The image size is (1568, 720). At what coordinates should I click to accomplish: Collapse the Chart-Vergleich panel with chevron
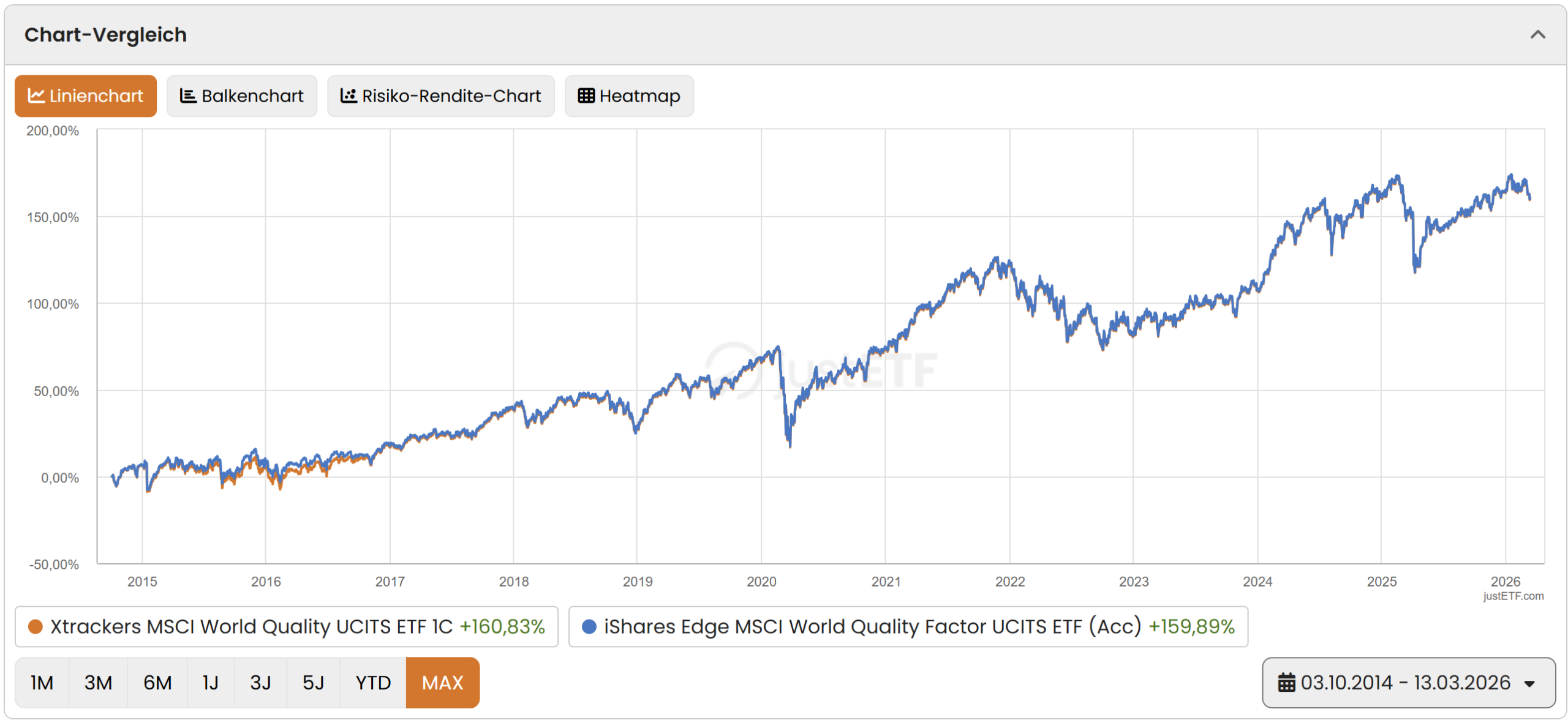(x=1537, y=35)
